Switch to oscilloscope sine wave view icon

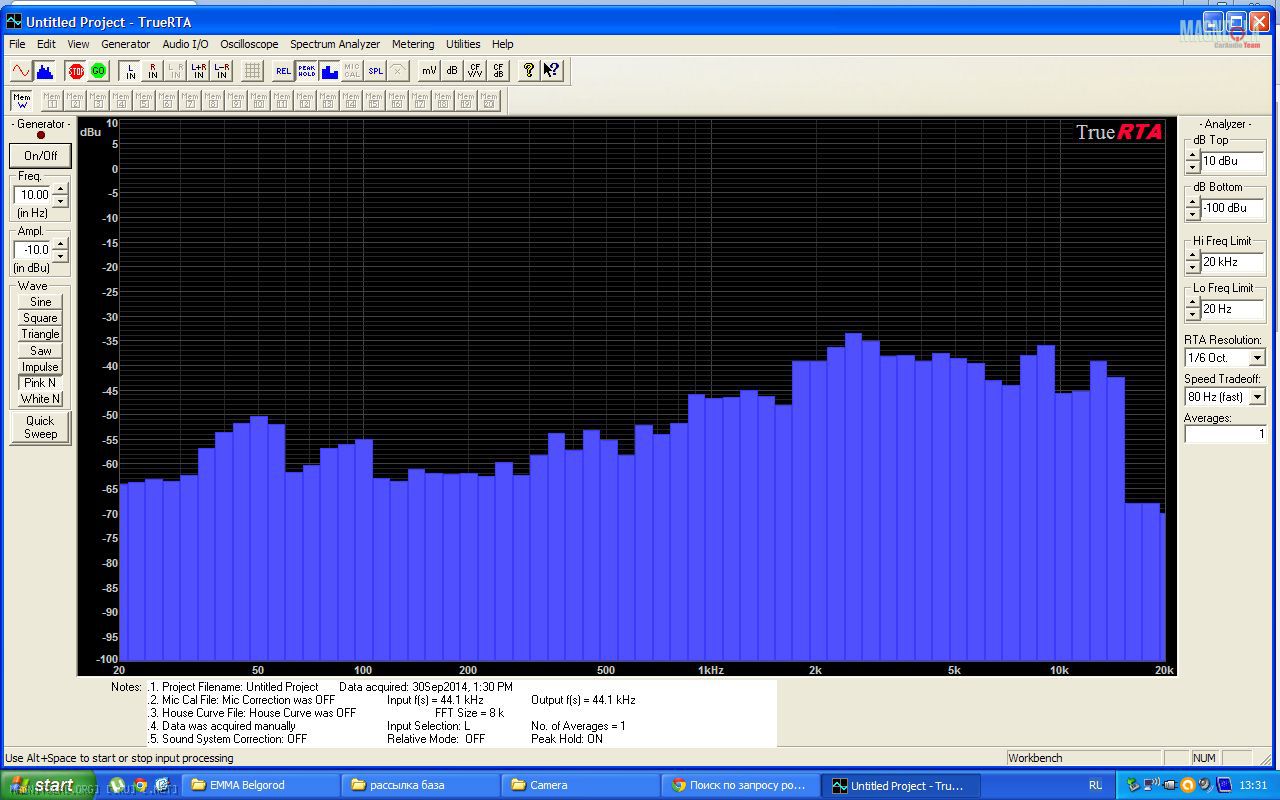click(20, 70)
